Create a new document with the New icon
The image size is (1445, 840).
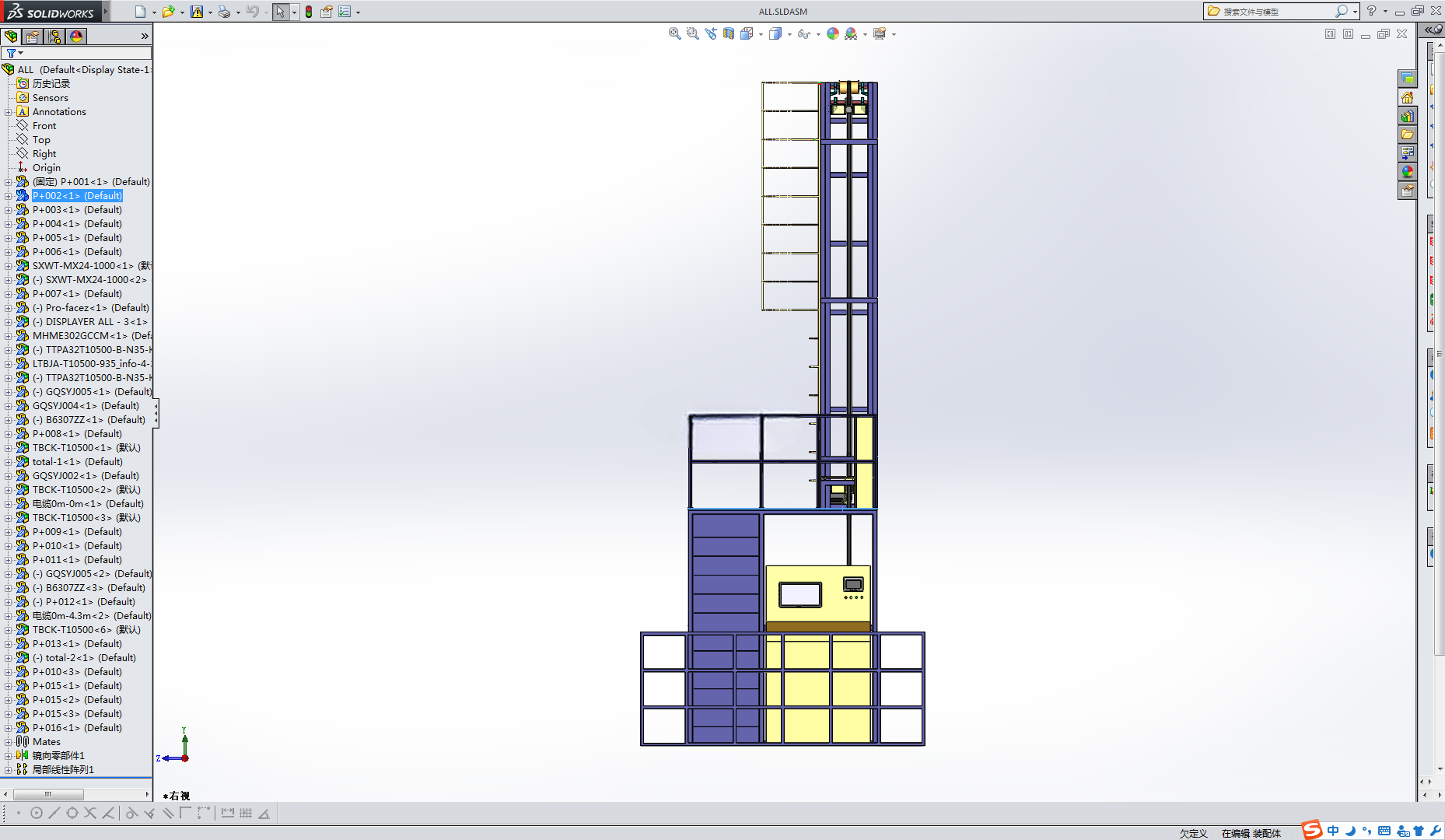click(140, 12)
